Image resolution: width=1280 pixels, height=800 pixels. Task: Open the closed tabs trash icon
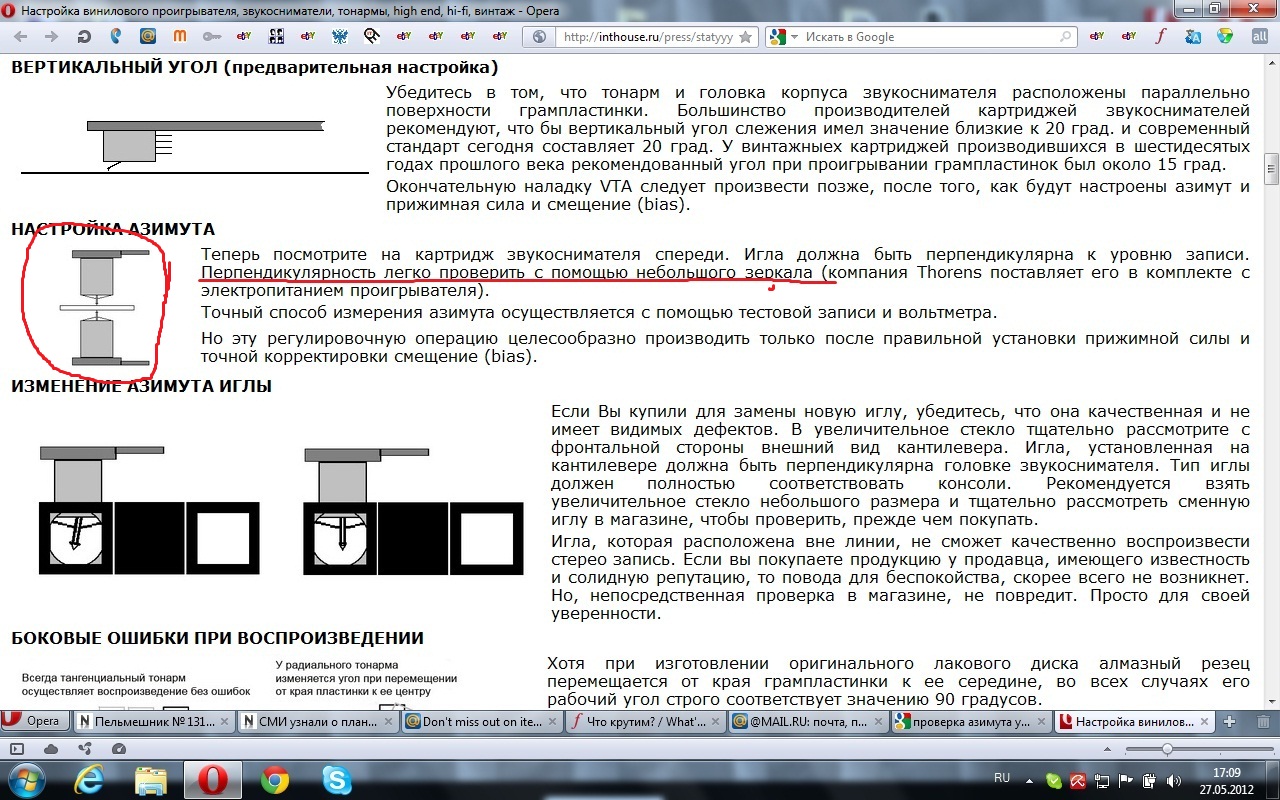1264,721
